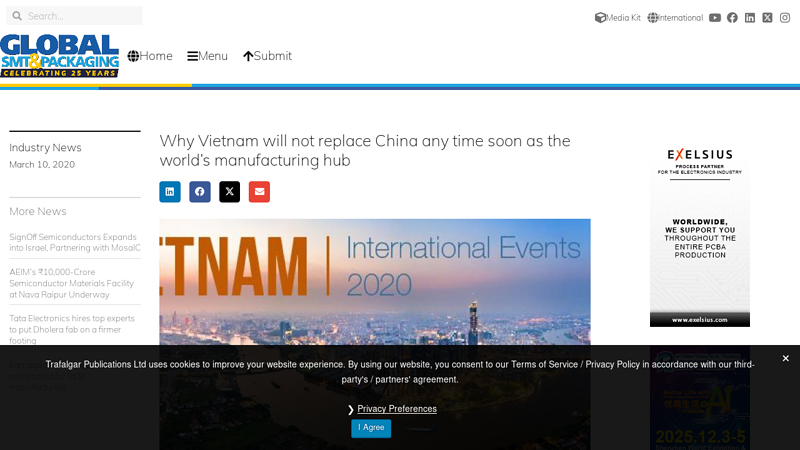Open the Menu hamburger item

(x=207, y=56)
